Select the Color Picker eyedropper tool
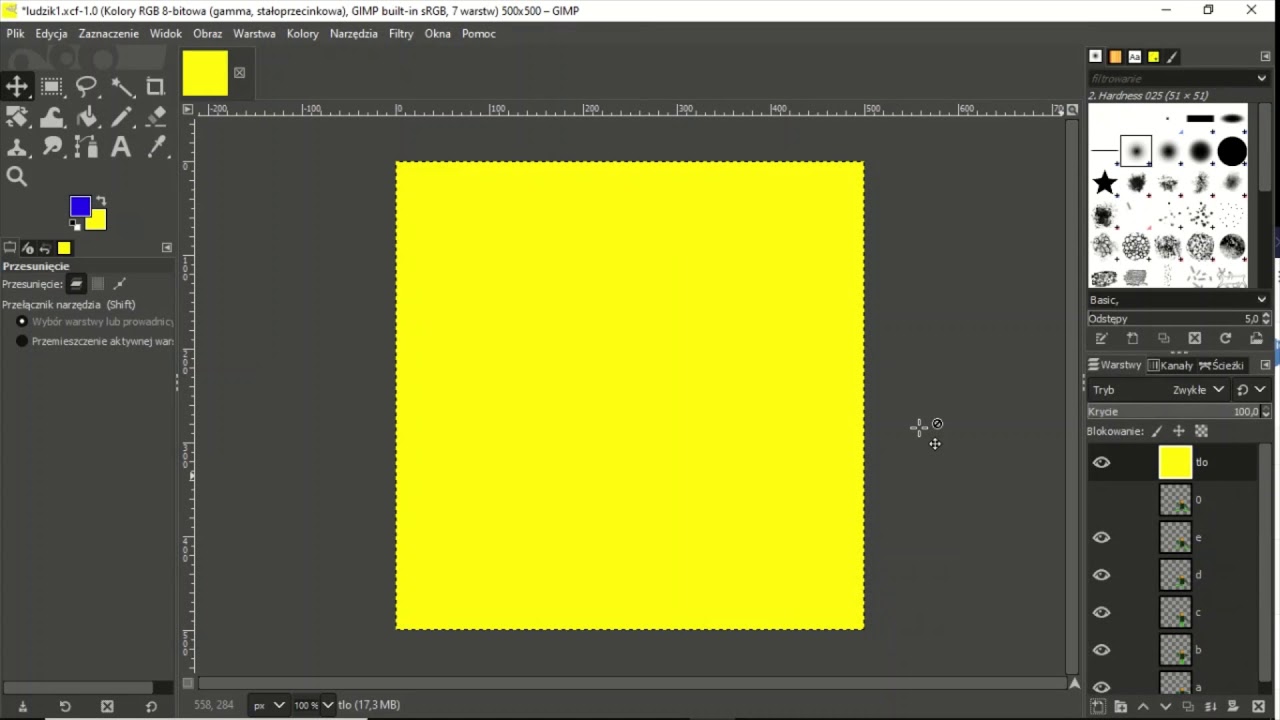The image size is (1280, 720). 156,148
